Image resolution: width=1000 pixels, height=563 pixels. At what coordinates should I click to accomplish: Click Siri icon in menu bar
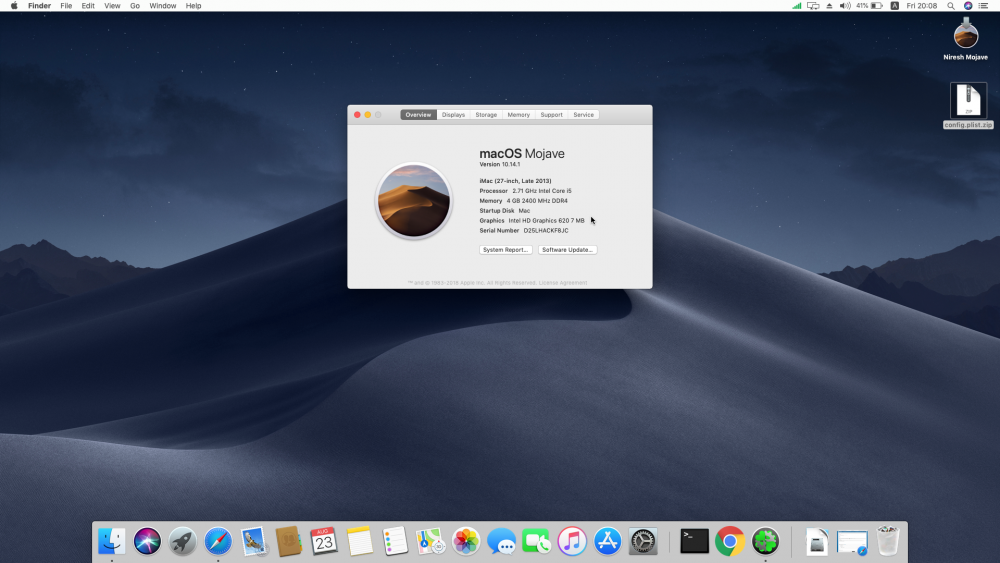(x=967, y=6)
